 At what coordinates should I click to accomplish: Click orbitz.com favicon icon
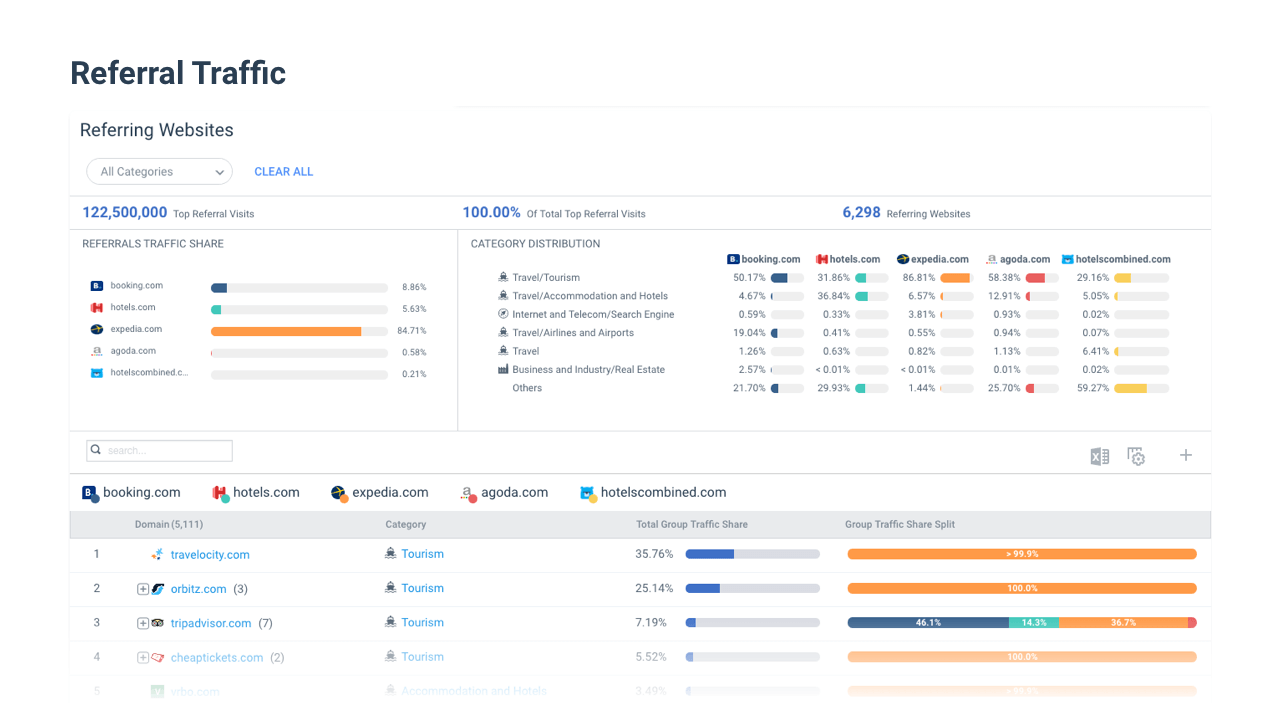pos(158,589)
